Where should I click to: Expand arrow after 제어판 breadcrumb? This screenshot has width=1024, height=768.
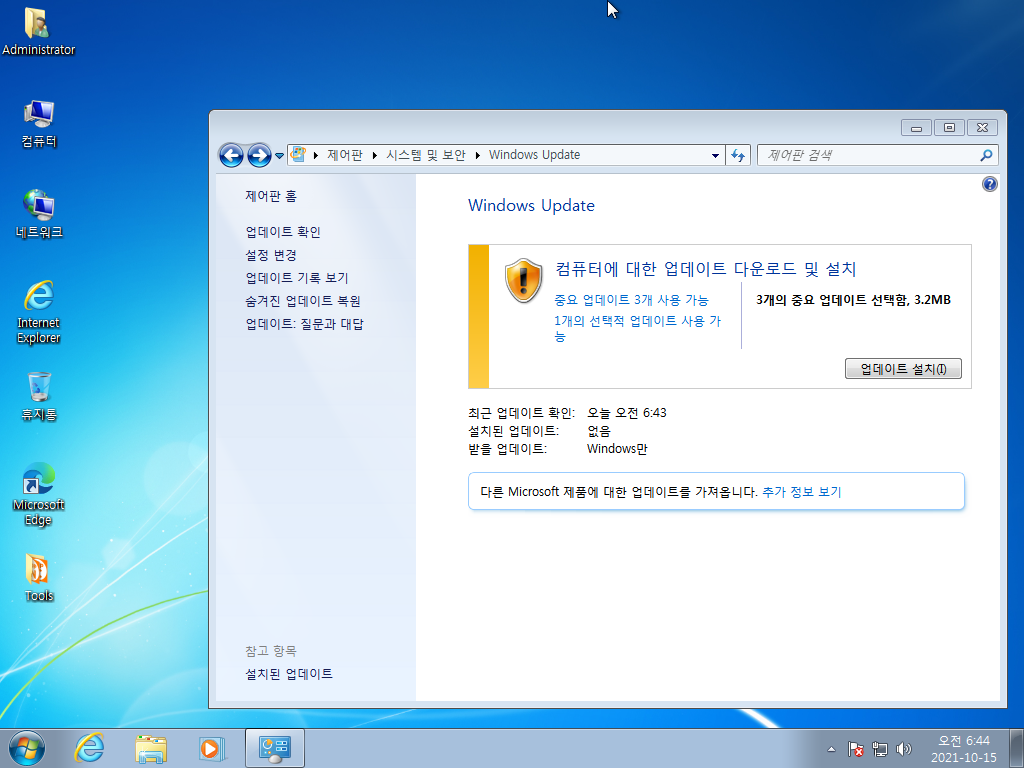374,155
